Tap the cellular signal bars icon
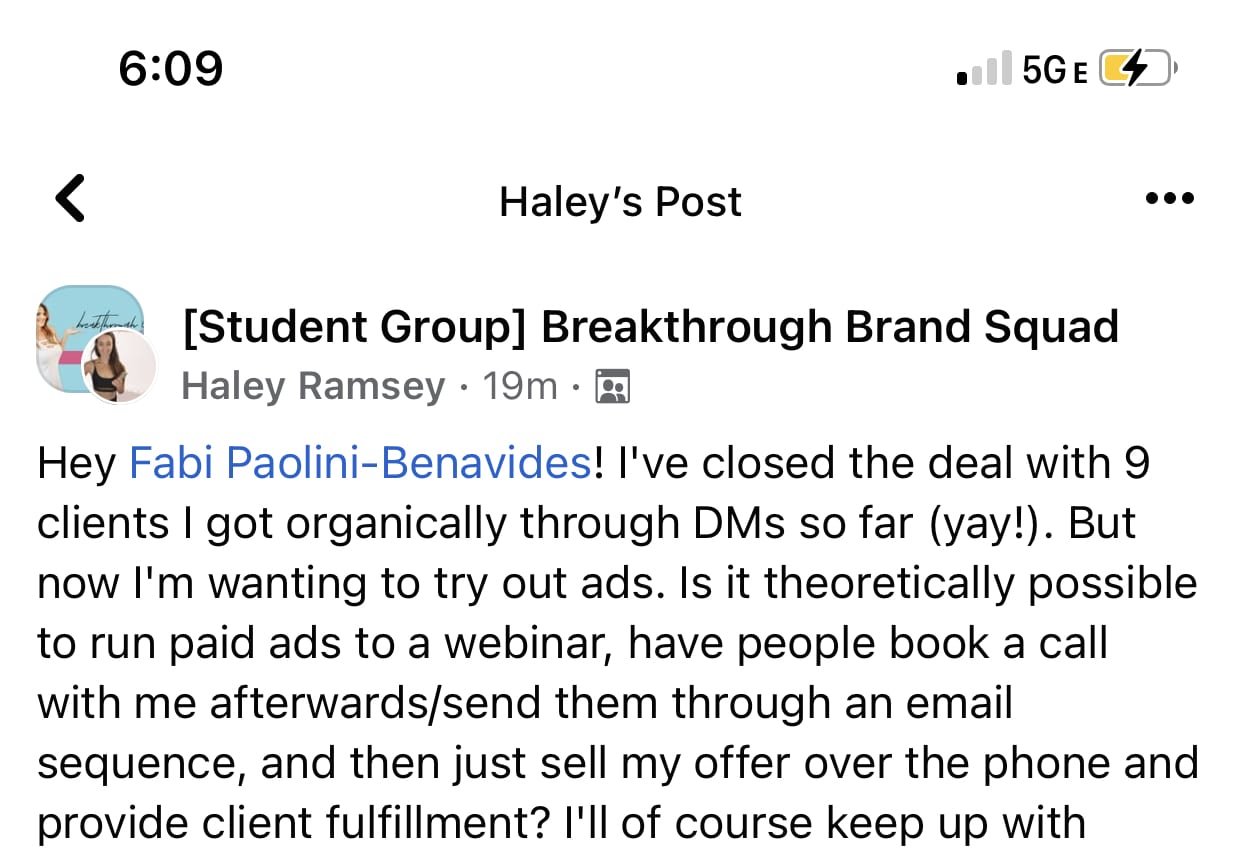 983,70
